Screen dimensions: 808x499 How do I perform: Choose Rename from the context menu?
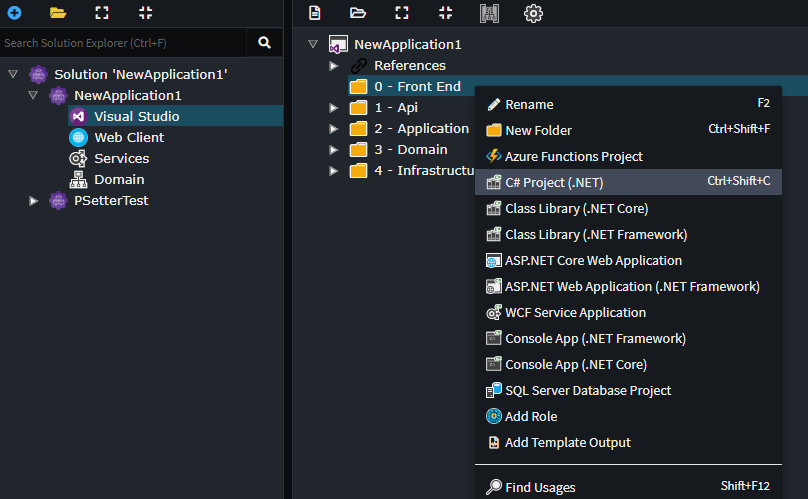[628, 104]
